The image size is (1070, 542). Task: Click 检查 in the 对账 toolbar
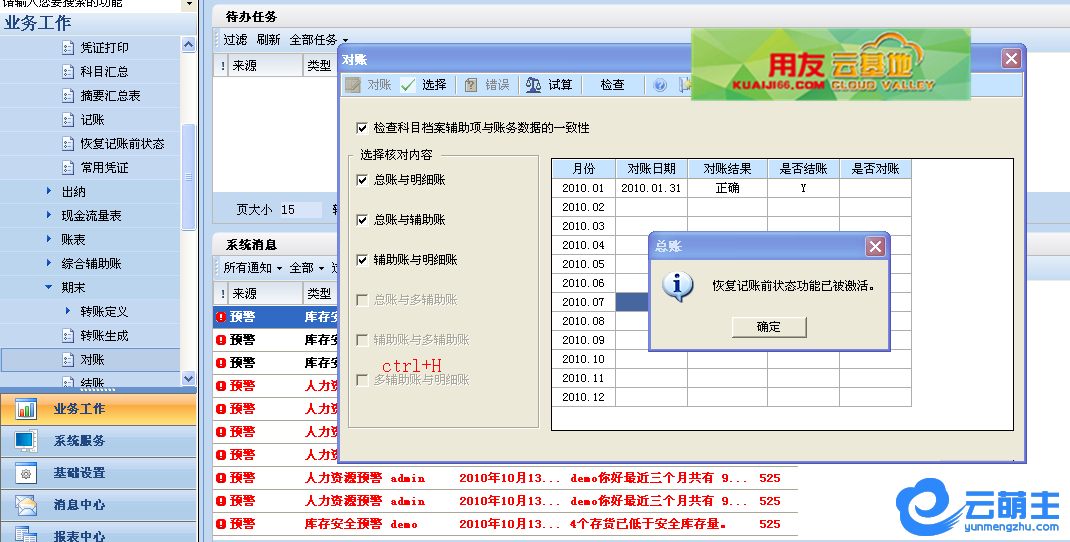point(612,85)
